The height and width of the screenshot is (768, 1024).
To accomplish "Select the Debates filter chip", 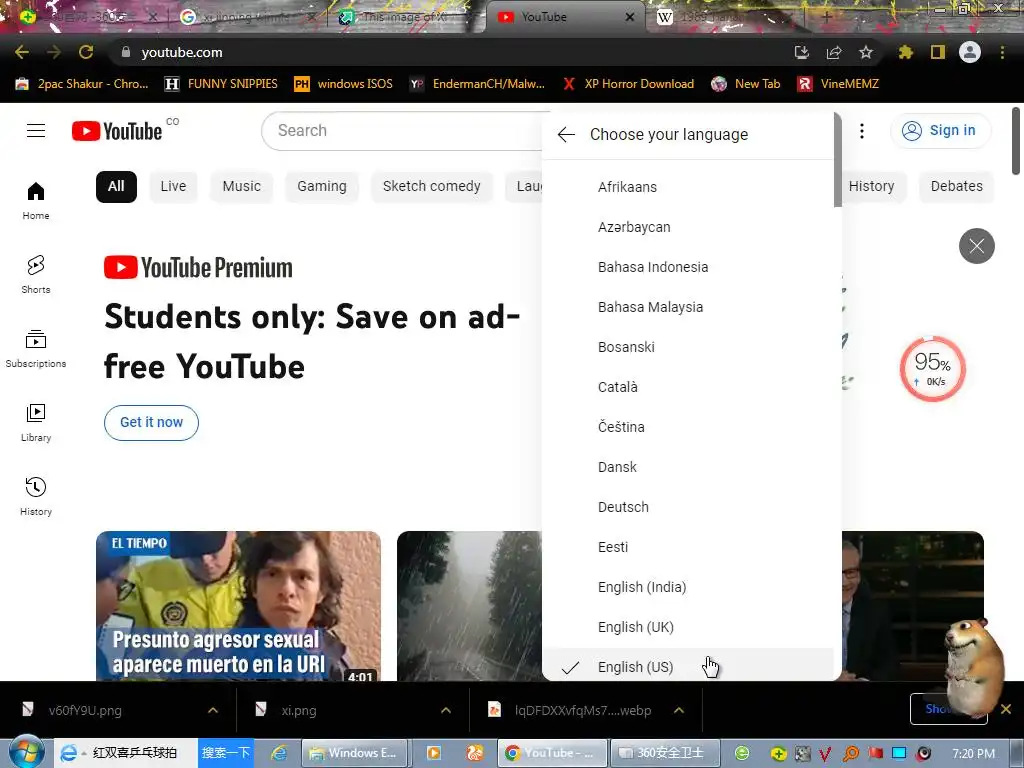I will (957, 187).
